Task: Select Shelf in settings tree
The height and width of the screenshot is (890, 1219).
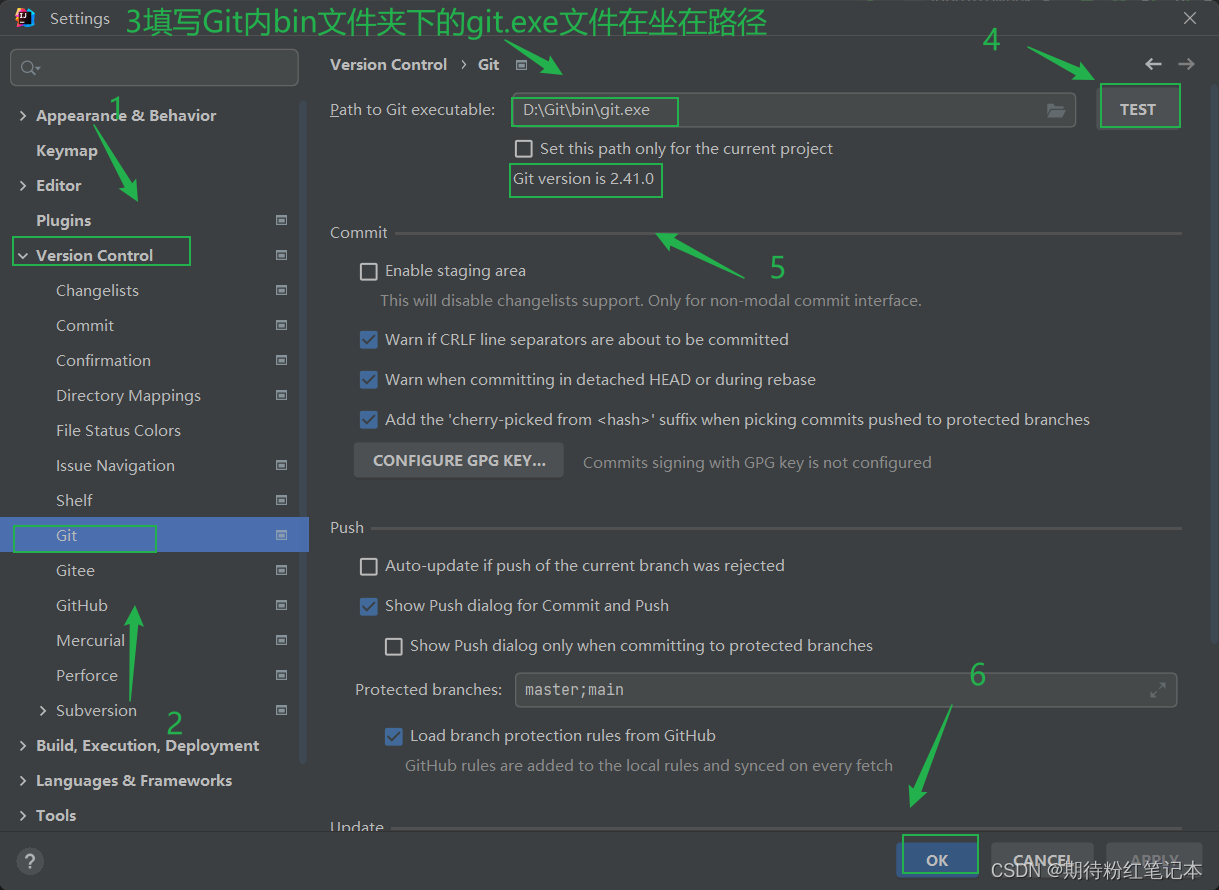Action: click(74, 501)
